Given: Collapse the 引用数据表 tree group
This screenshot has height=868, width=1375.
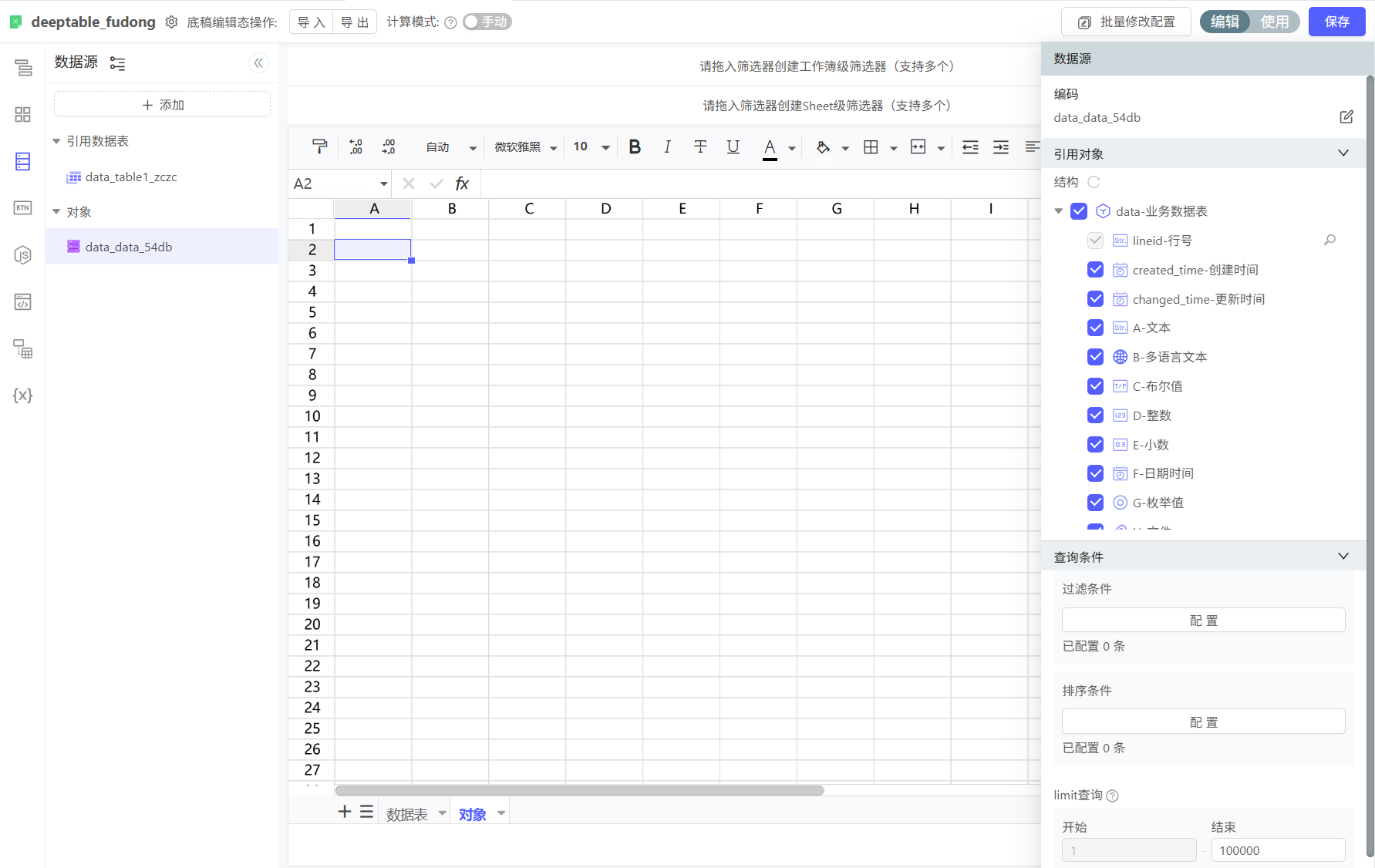Looking at the screenshot, I should [56, 141].
